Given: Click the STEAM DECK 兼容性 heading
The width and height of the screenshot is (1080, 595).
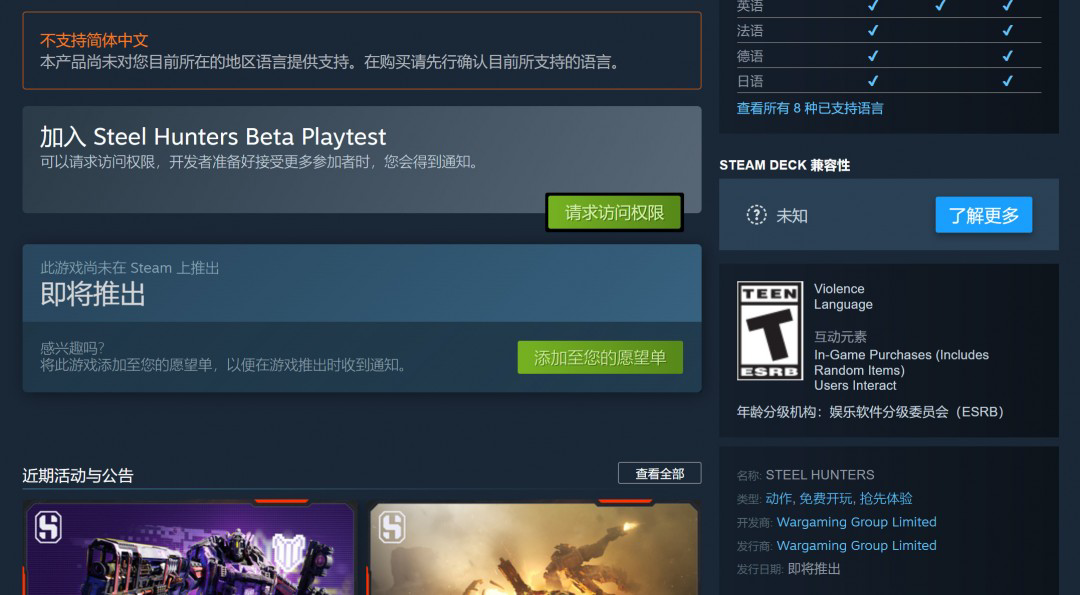Looking at the screenshot, I should click(x=785, y=165).
